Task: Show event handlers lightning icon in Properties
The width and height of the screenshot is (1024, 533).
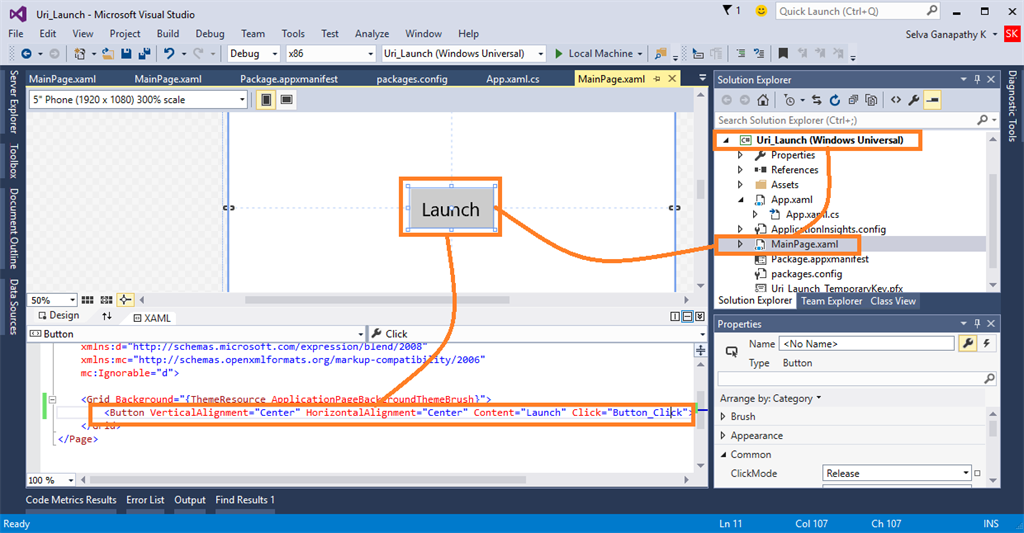Action: 988,343
